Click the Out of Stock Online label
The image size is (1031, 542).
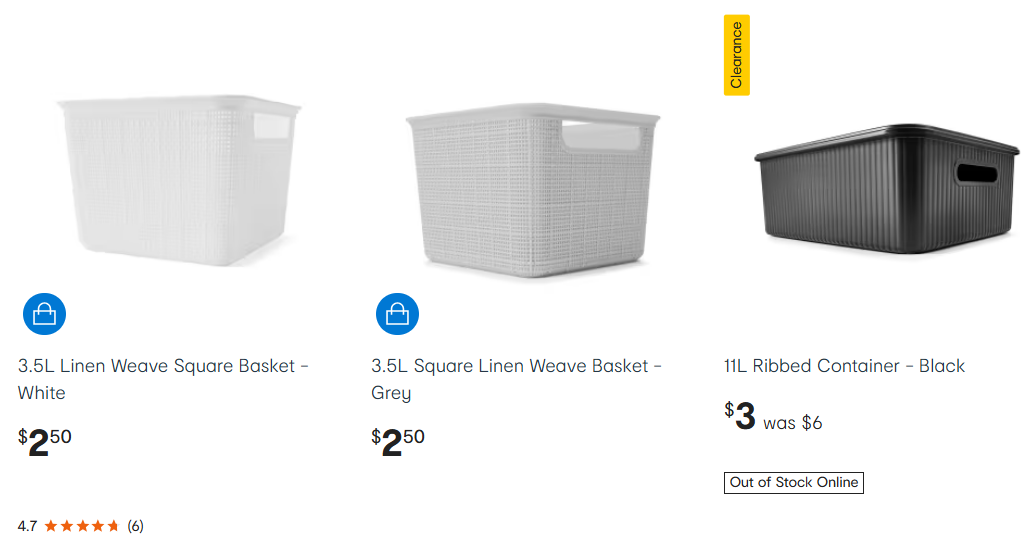(793, 483)
